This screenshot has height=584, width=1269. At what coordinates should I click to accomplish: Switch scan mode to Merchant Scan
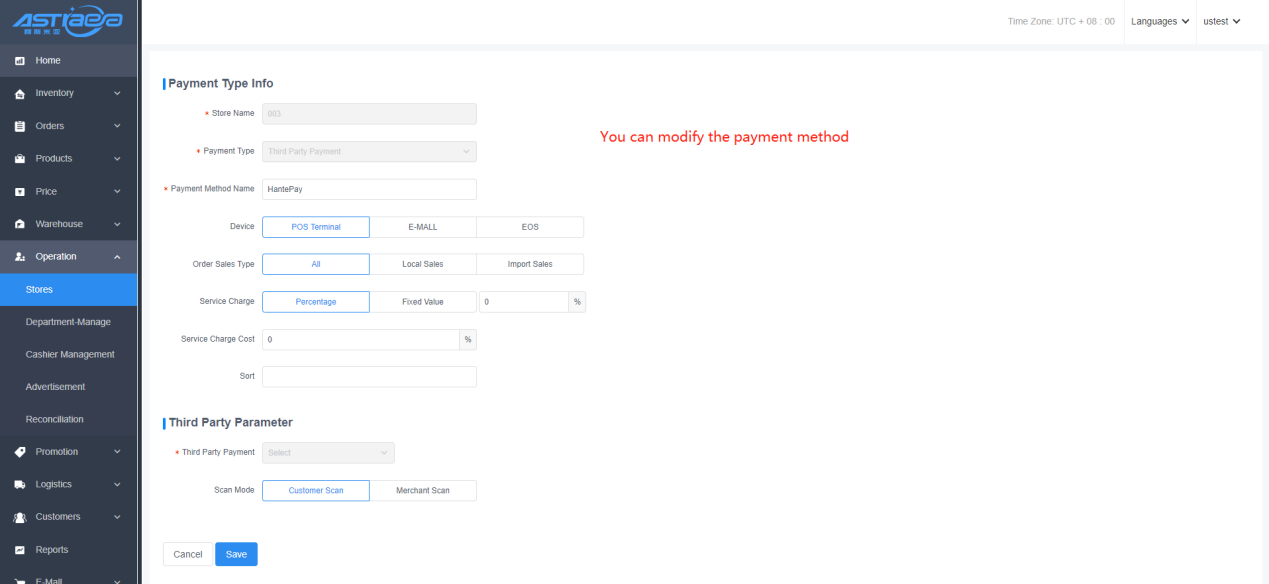click(422, 491)
